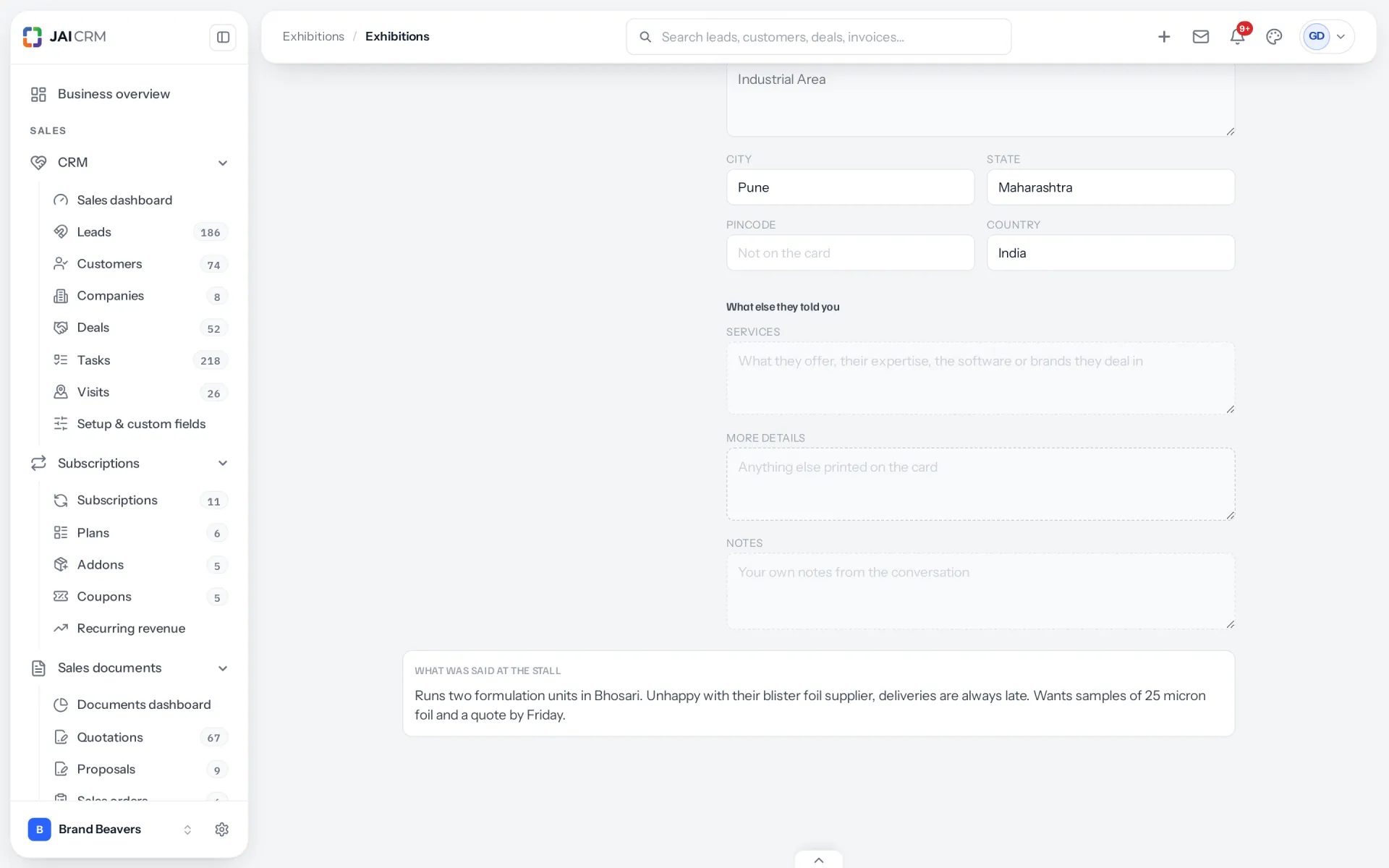1389x868 pixels.
Task: Click the Coupons ticket icon
Action: coord(61,597)
